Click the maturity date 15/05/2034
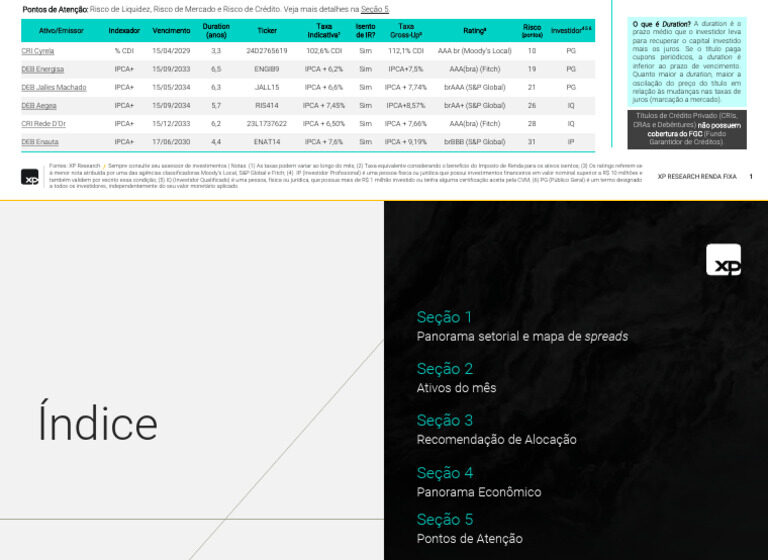Screen dimensions: 768x560 click(171, 87)
